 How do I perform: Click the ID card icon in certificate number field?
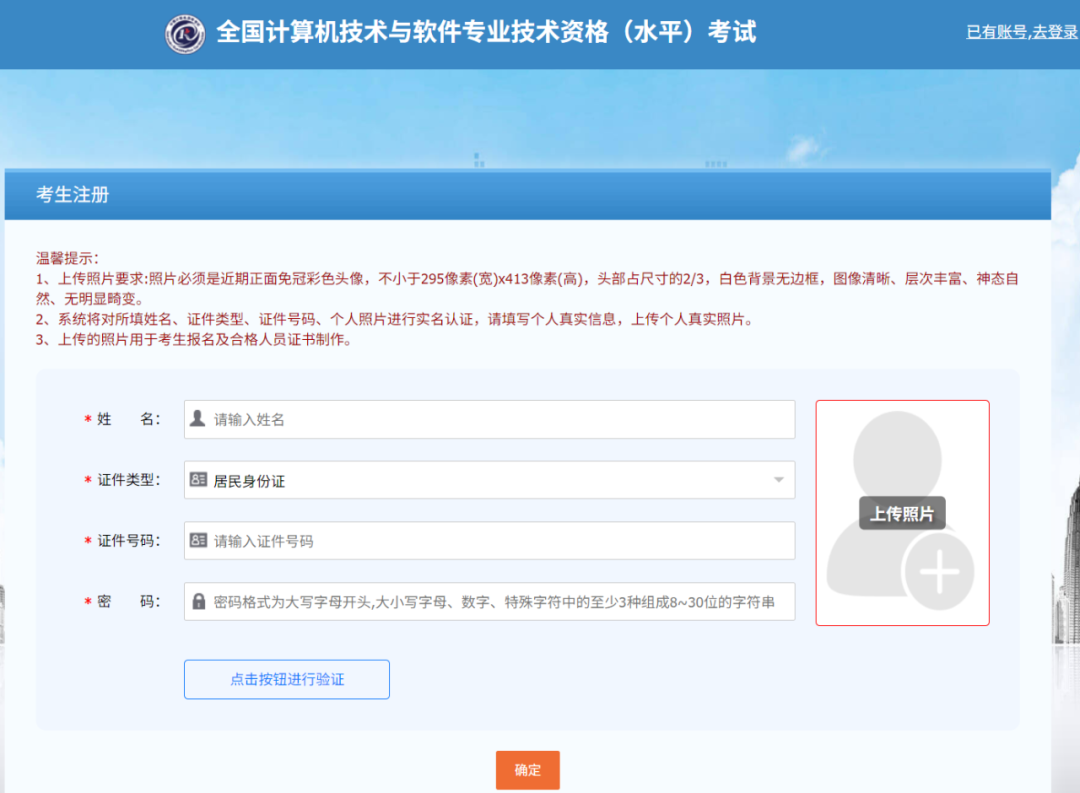(x=198, y=540)
